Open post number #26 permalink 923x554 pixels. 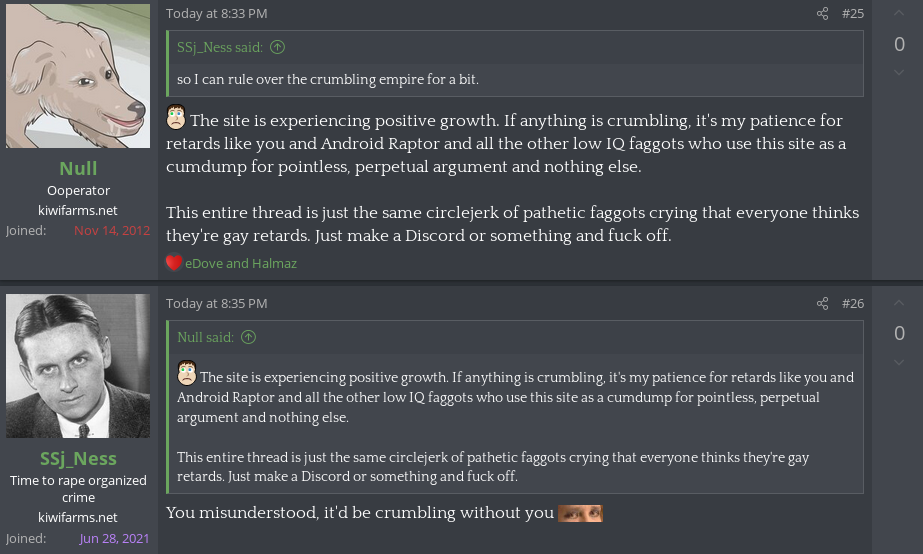[853, 303]
